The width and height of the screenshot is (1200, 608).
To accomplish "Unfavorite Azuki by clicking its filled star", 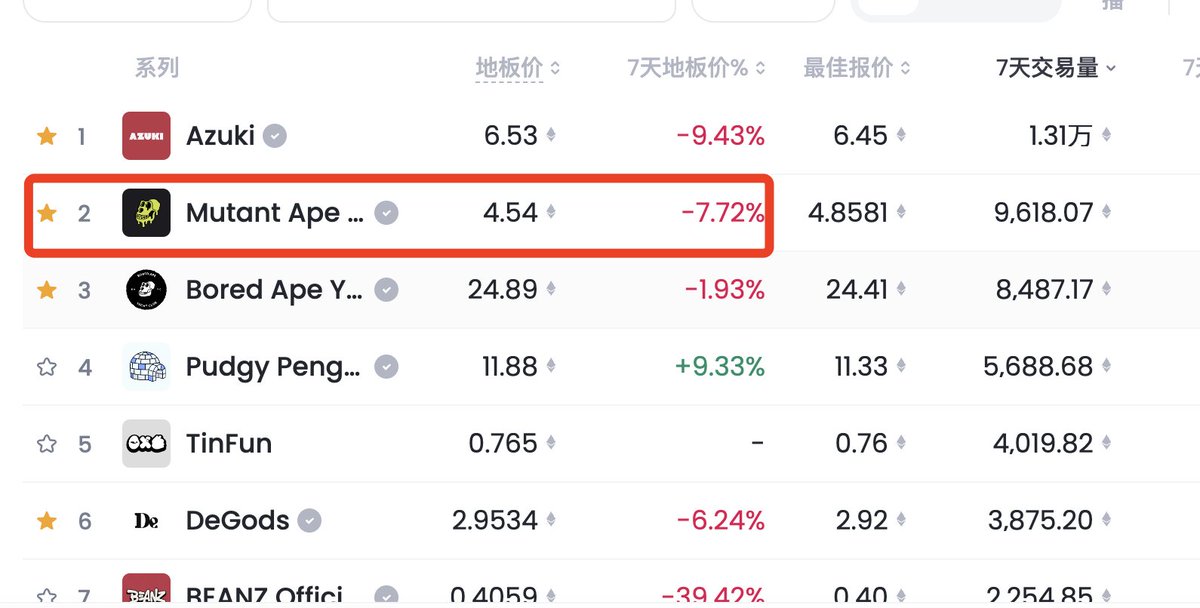I will click(x=46, y=136).
